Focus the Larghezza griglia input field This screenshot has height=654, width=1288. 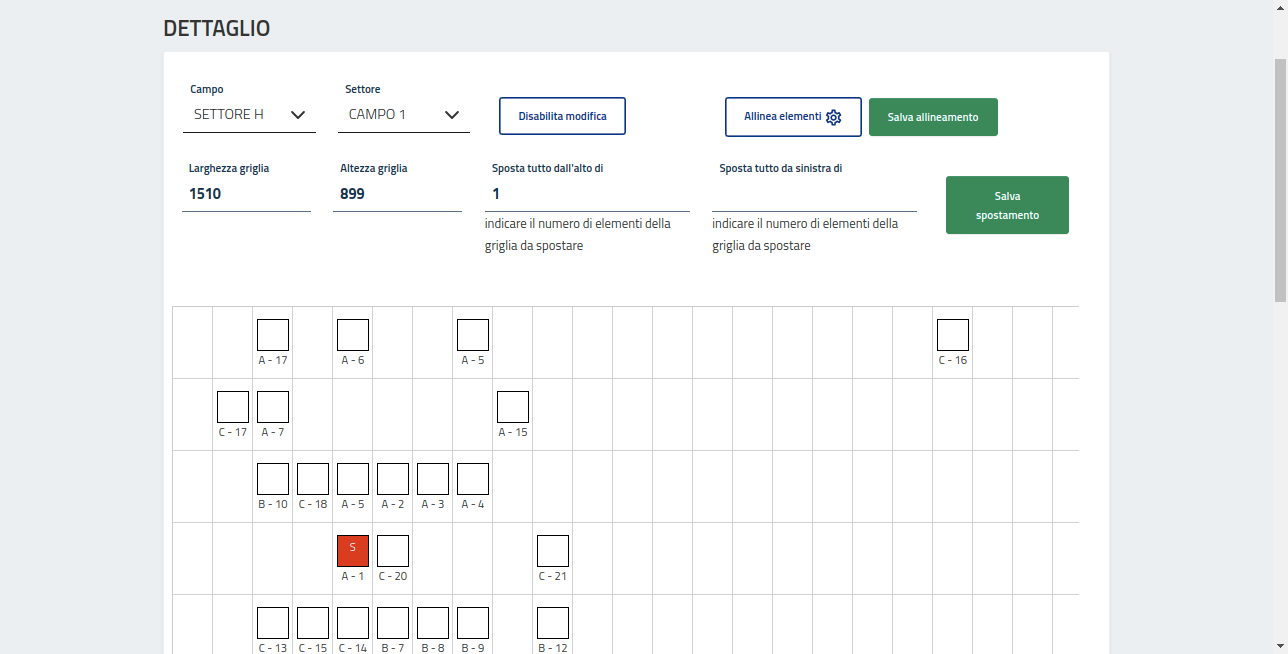click(246, 194)
